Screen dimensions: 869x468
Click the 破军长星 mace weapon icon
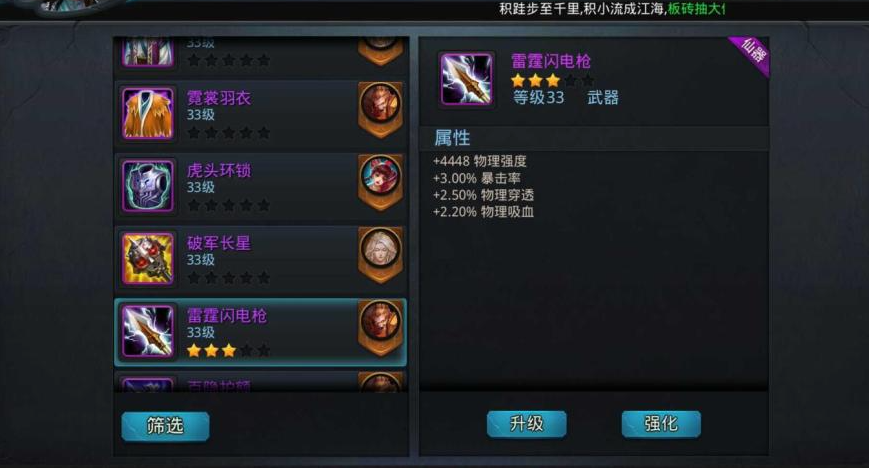148,259
